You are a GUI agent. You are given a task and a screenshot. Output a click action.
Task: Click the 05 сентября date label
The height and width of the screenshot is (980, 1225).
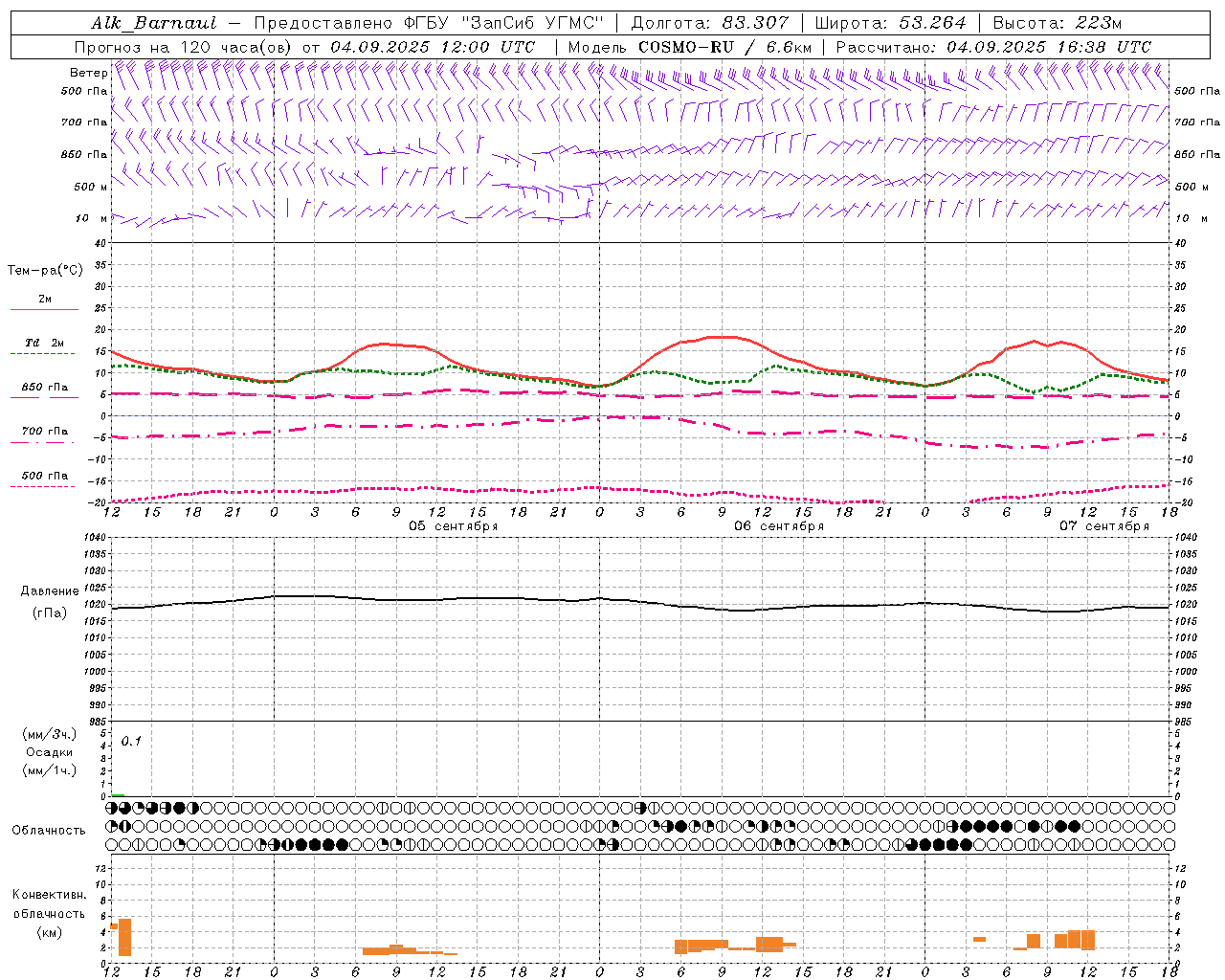[x=454, y=526]
